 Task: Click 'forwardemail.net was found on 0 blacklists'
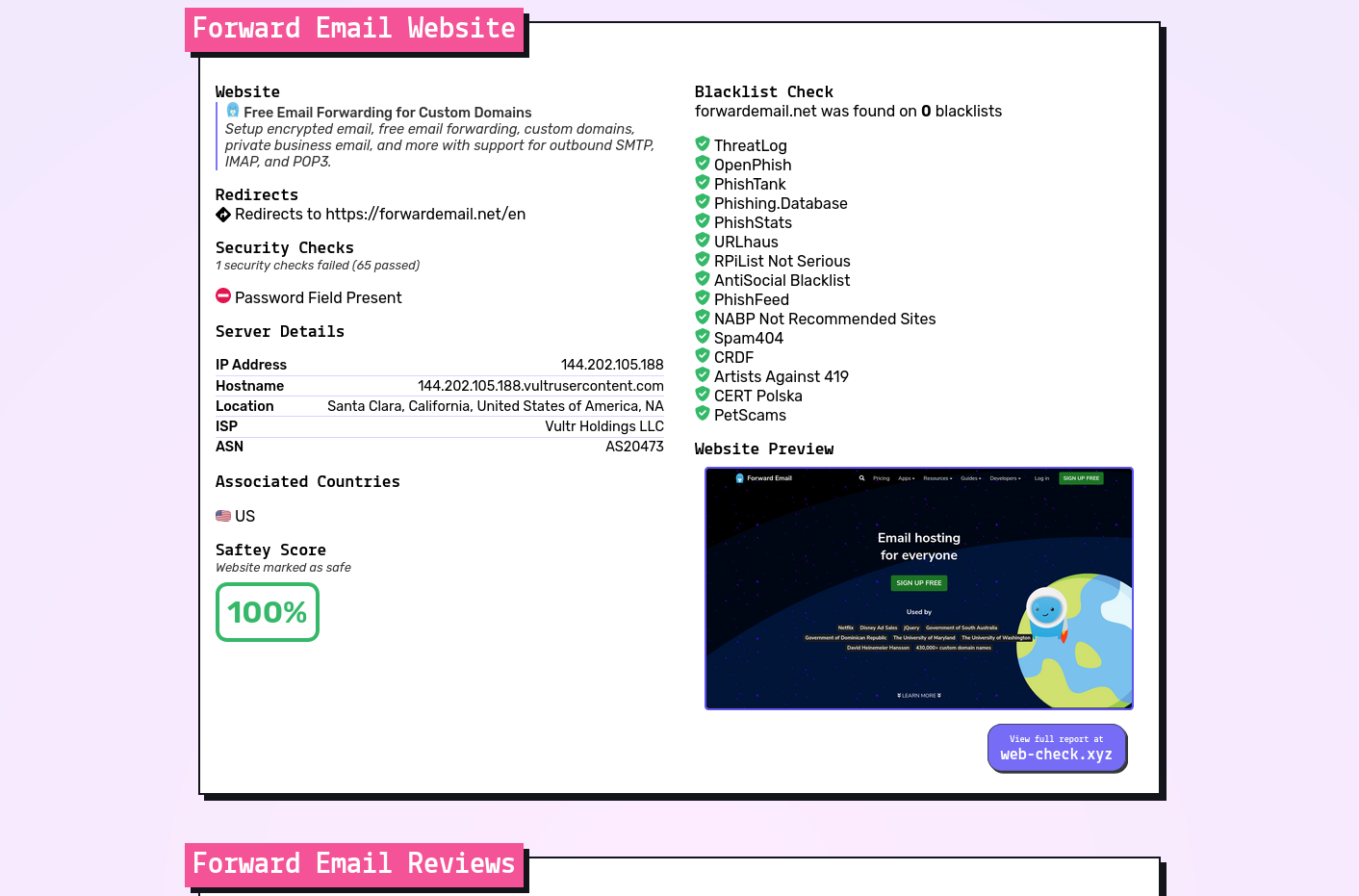(x=848, y=112)
